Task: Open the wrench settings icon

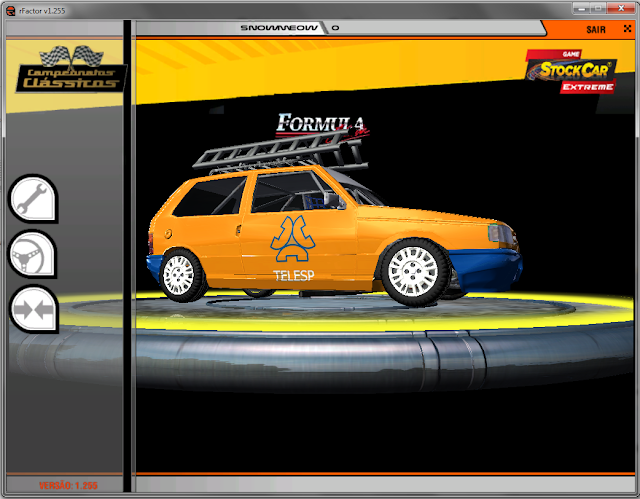Action: click(x=33, y=199)
